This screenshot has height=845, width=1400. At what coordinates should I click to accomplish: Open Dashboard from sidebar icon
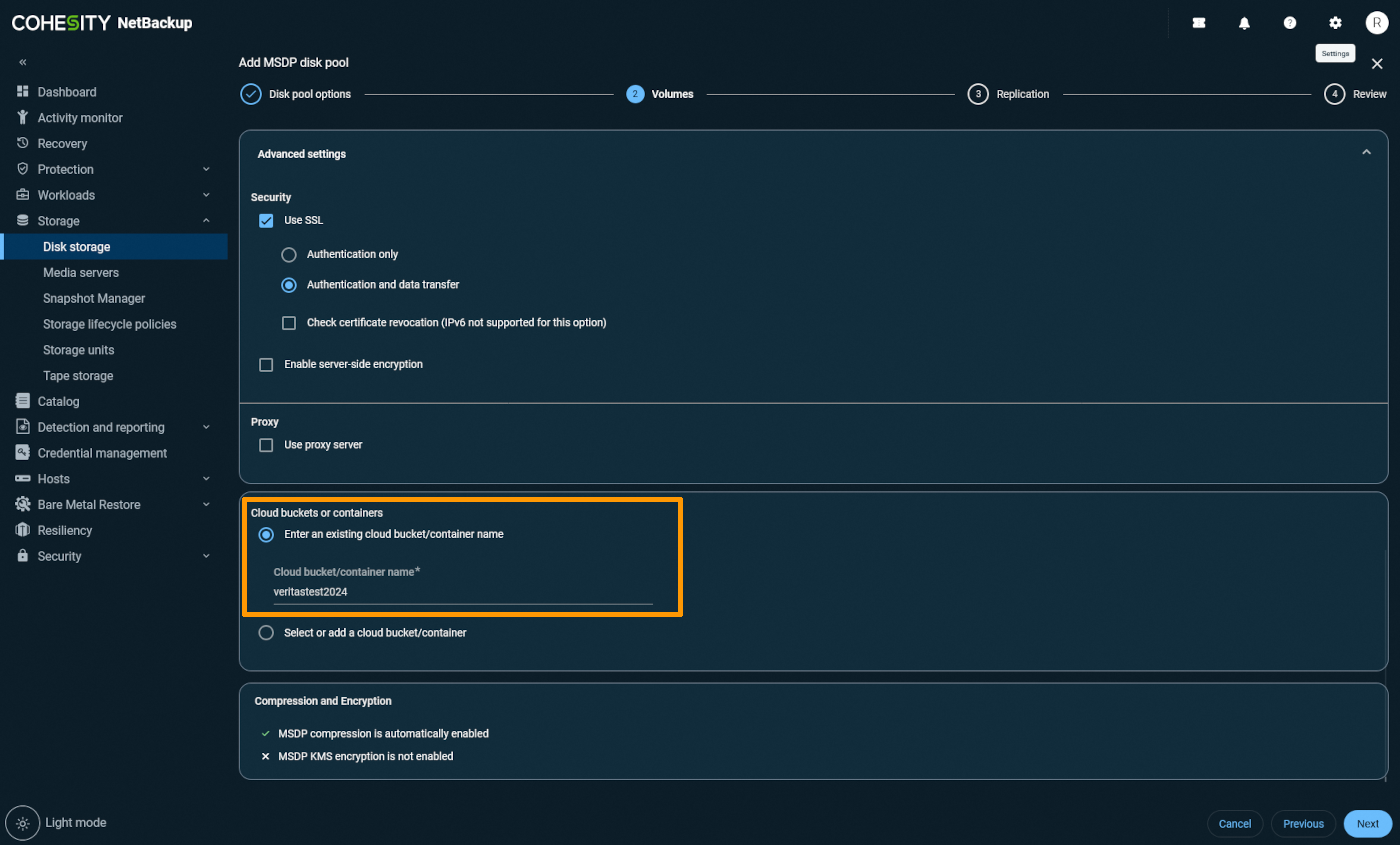click(23, 92)
